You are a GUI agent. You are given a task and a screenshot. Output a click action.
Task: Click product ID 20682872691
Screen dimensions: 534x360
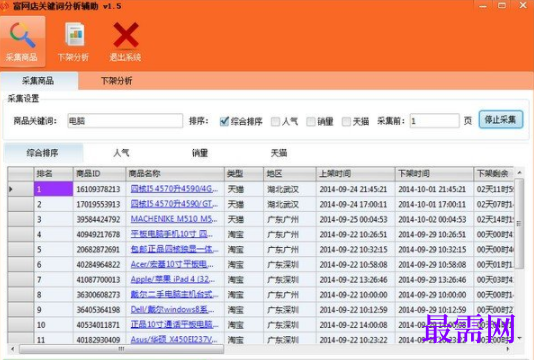pos(98,250)
